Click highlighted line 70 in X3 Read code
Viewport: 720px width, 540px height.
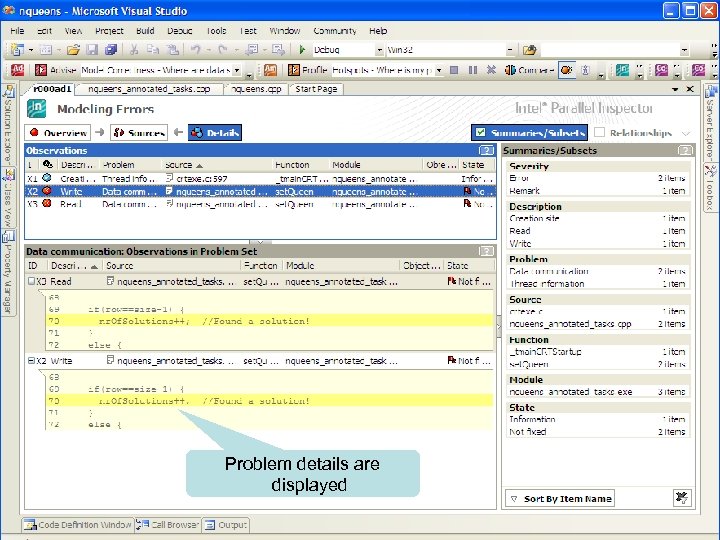coord(270,321)
